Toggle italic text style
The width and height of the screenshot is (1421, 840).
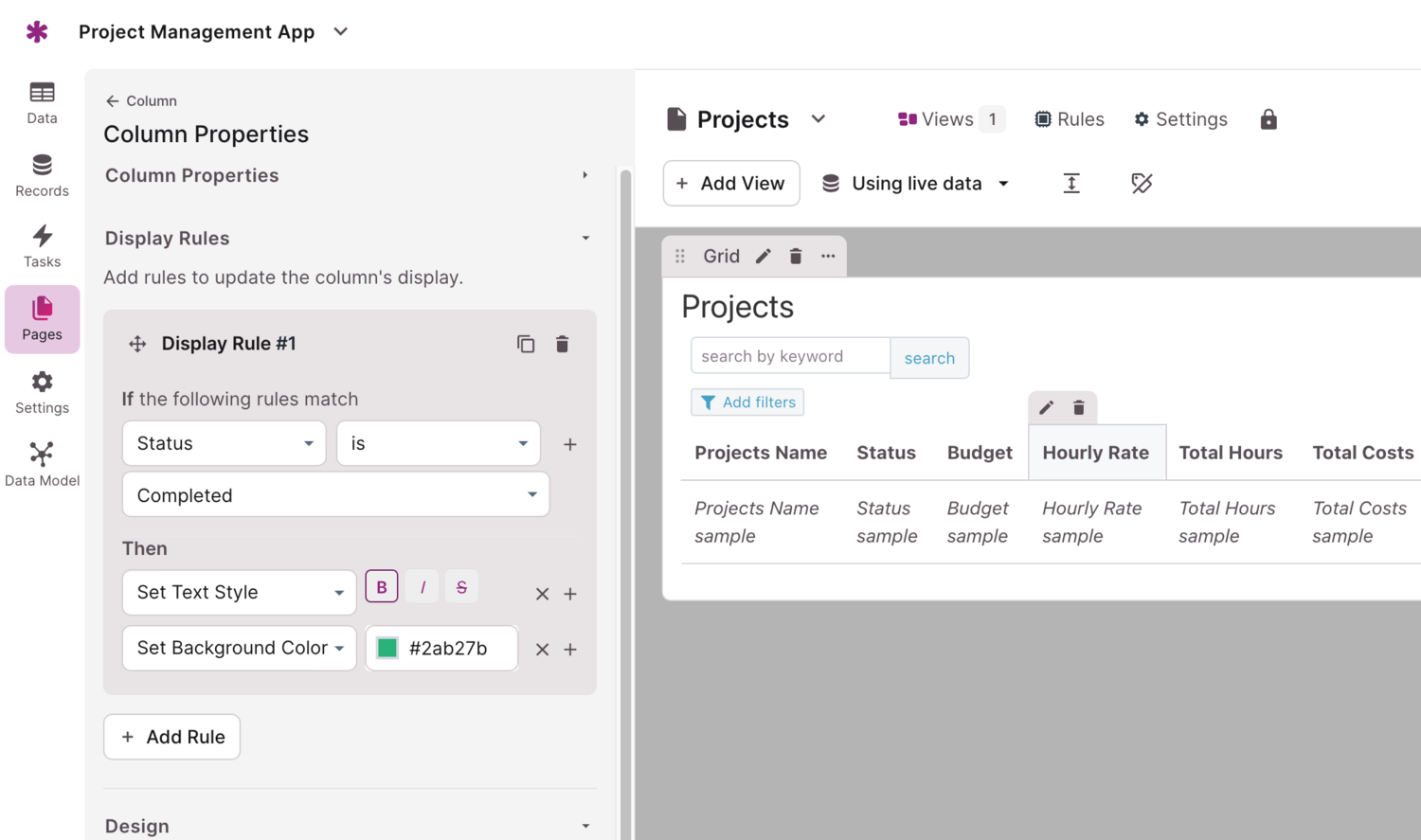(x=423, y=587)
